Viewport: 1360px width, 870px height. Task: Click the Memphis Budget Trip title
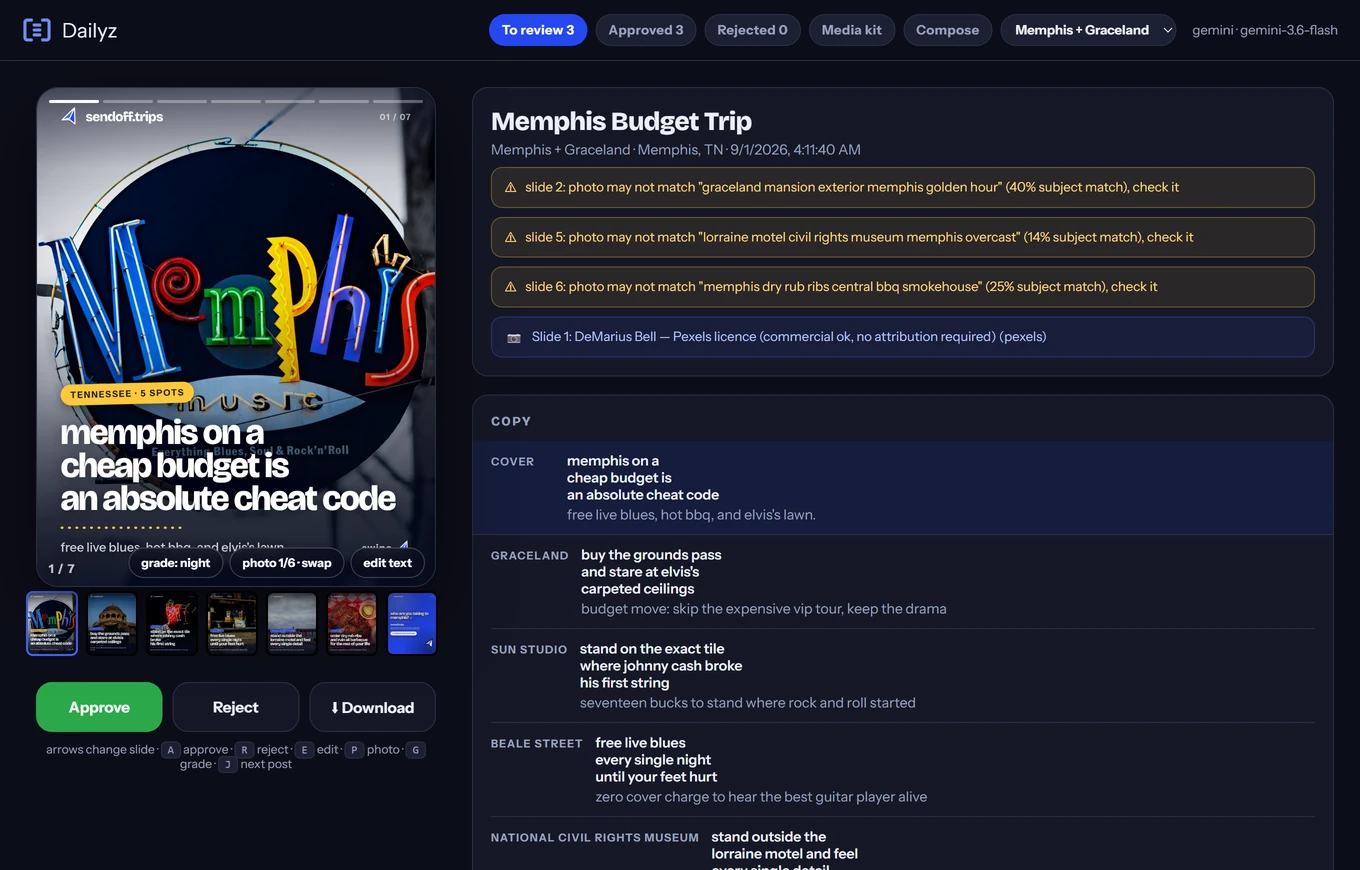pos(621,121)
